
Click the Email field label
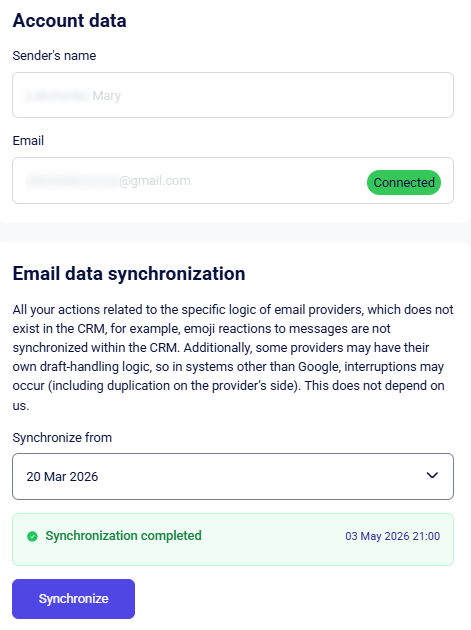(28, 141)
